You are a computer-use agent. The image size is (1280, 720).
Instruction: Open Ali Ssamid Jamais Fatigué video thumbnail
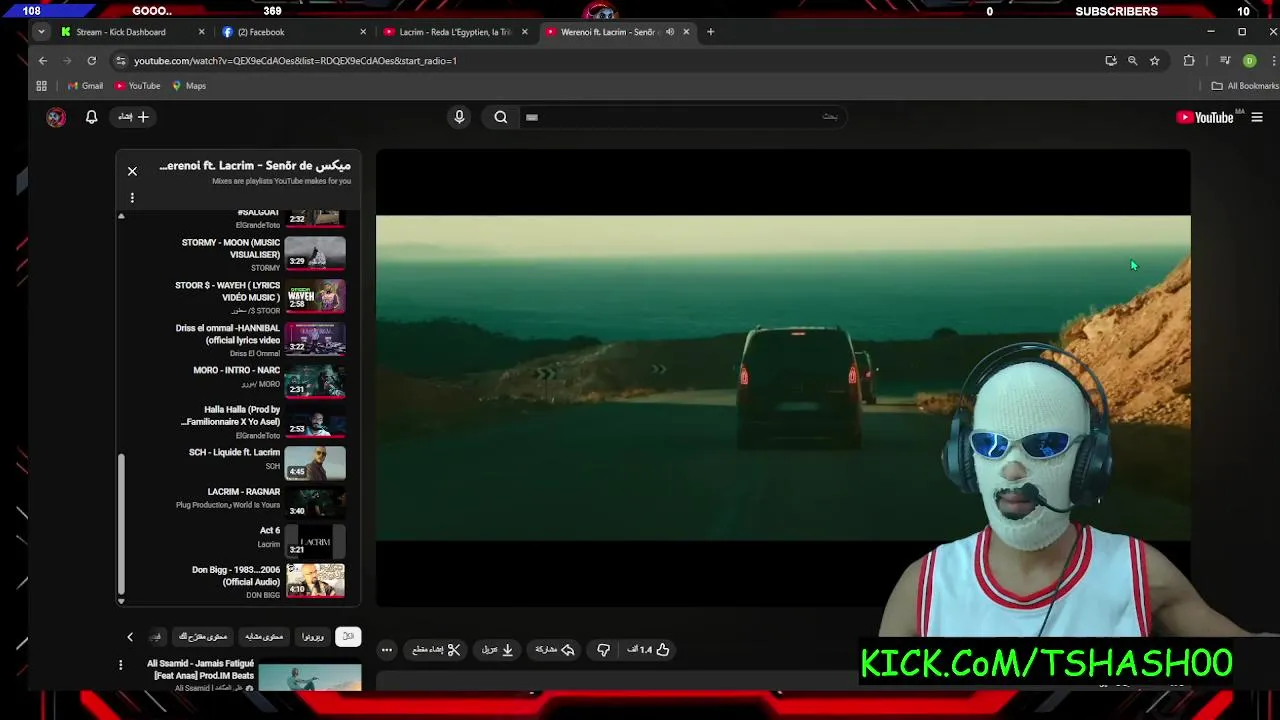pyautogui.click(x=310, y=677)
